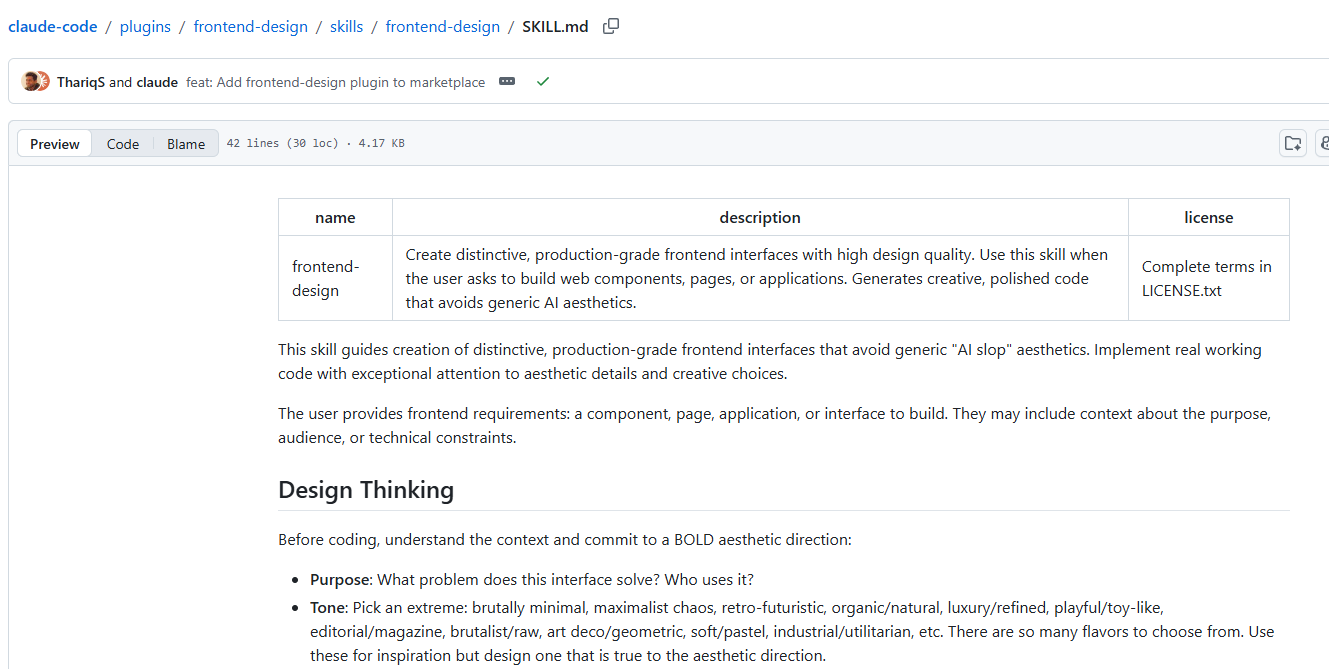The width and height of the screenshot is (1329, 669).
Task: Open the 'feat: Add frontend-design plugin' commit
Action: pyautogui.click(x=335, y=82)
